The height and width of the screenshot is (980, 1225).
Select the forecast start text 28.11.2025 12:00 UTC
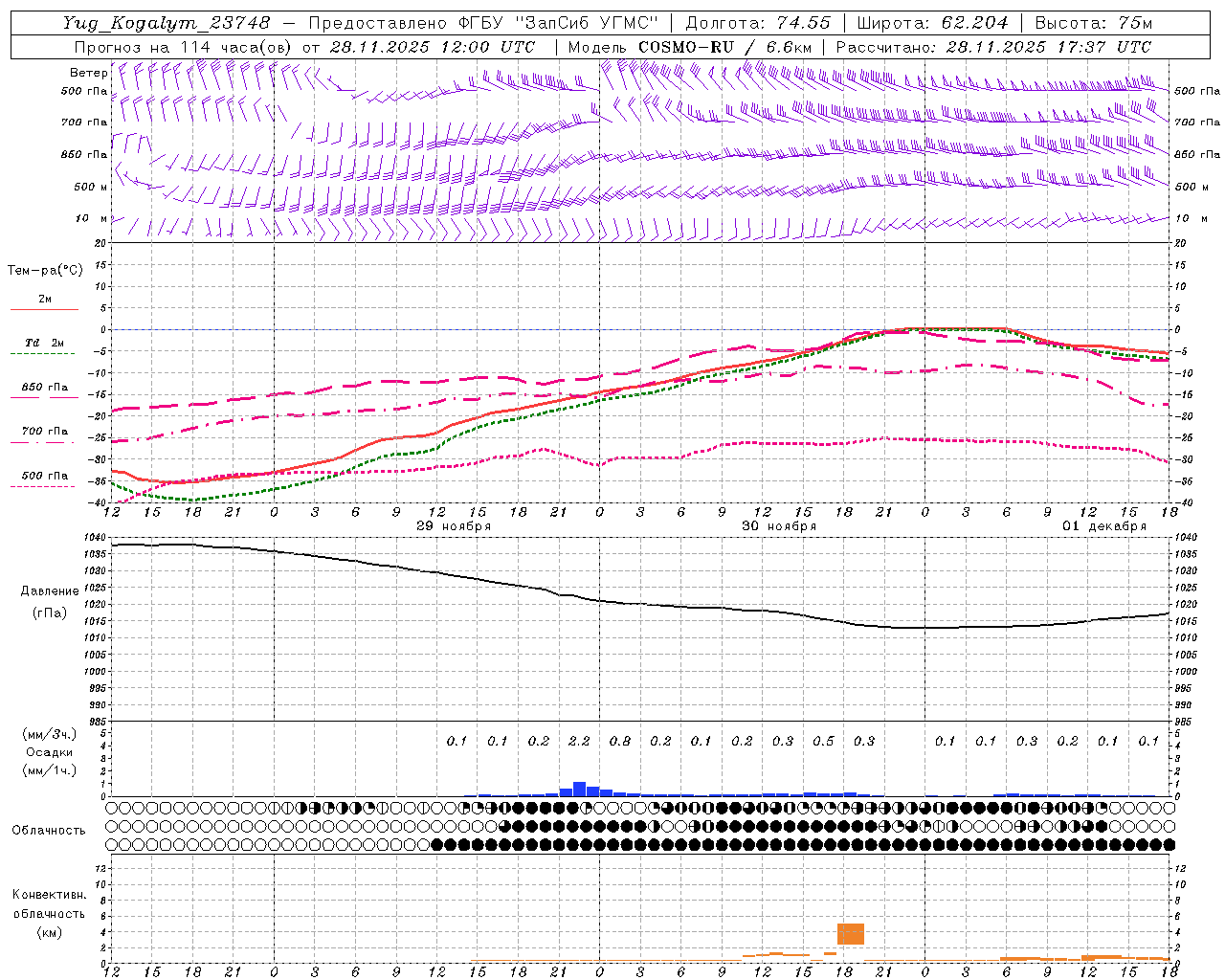click(433, 47)
